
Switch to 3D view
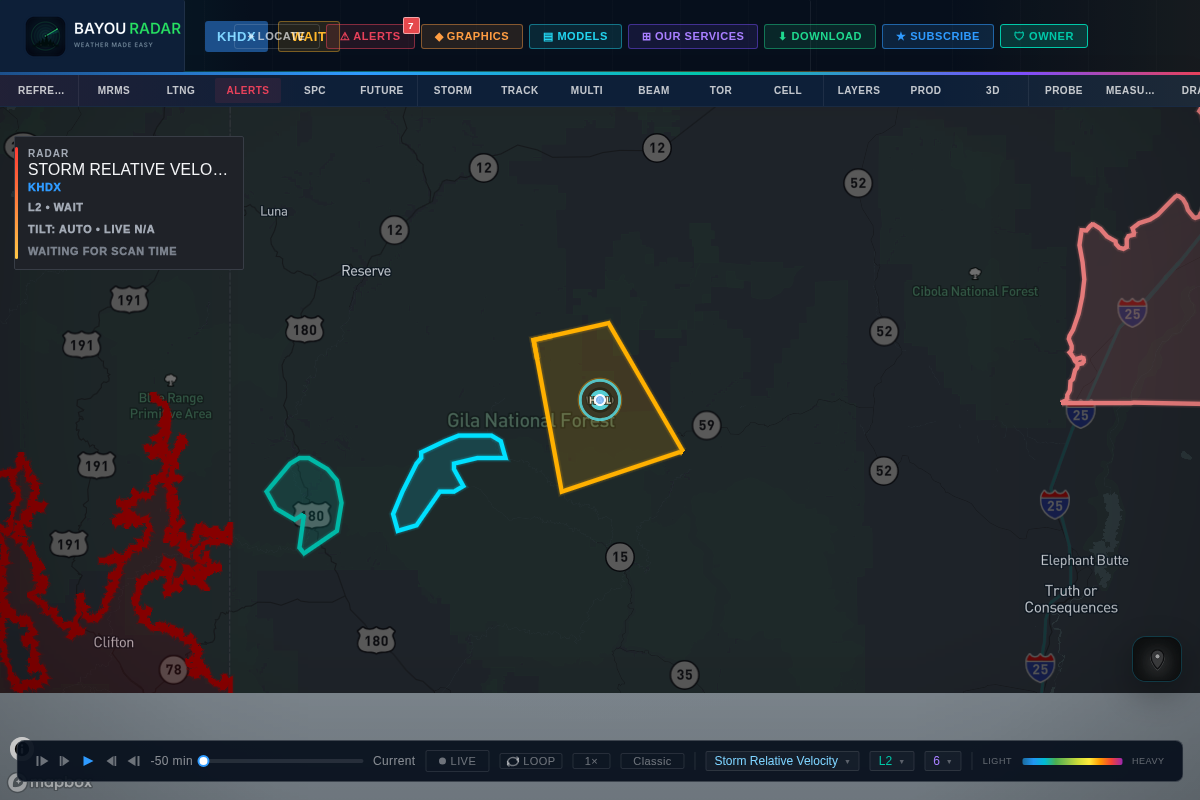(993, 90)
